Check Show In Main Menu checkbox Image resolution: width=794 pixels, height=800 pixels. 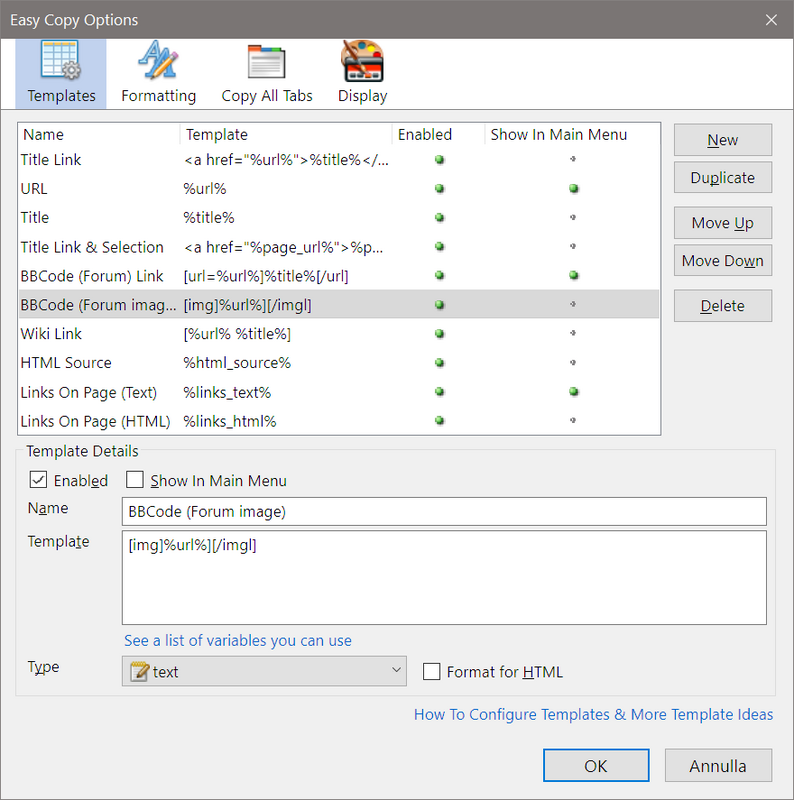pyautogui.click(x=135, y=480)
